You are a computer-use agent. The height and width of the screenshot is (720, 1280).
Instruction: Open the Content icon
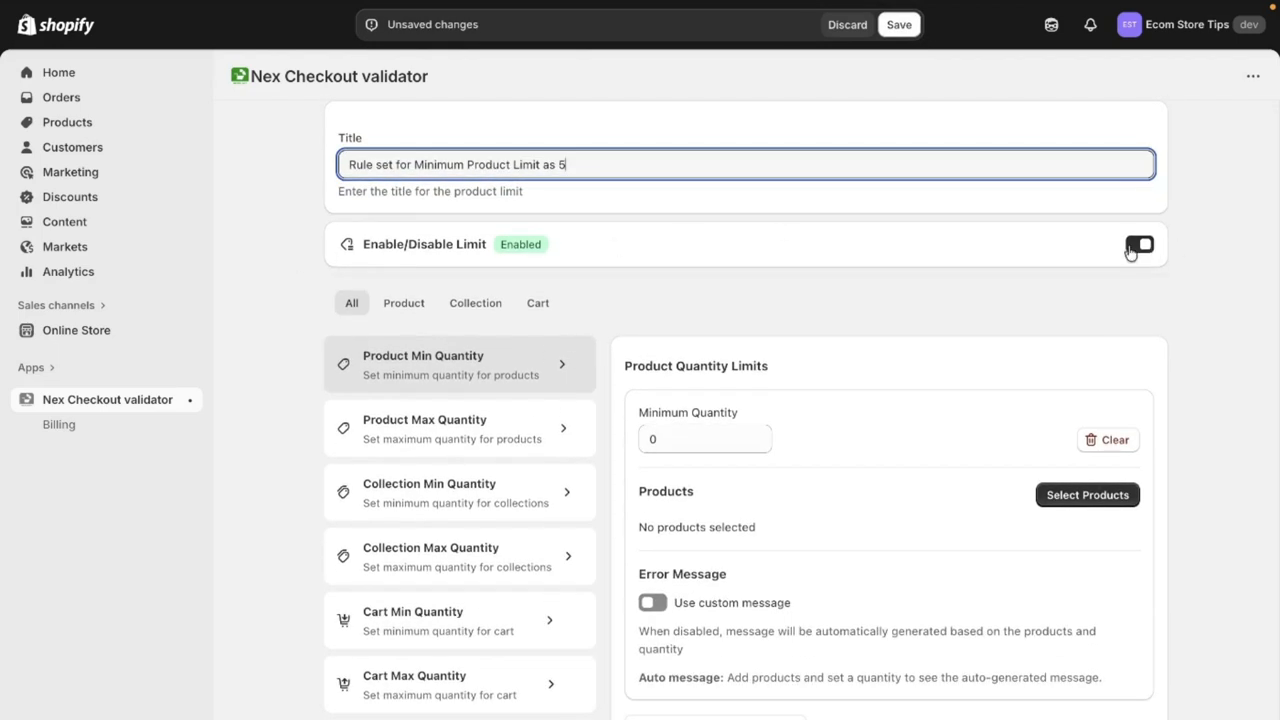(27, 222)
